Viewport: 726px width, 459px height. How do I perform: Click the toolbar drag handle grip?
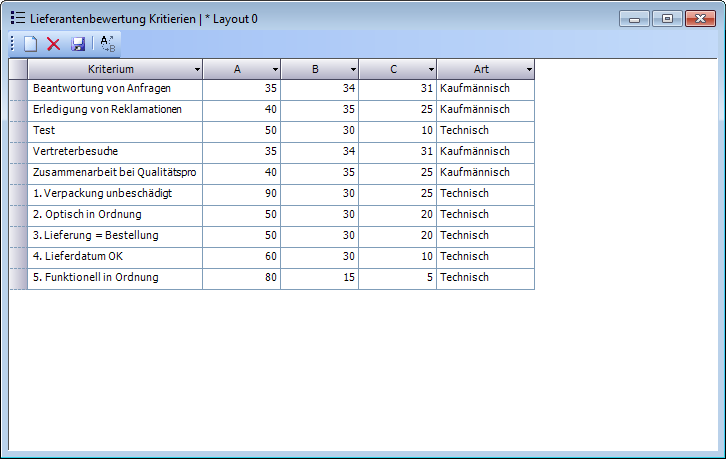coord(12,43)
